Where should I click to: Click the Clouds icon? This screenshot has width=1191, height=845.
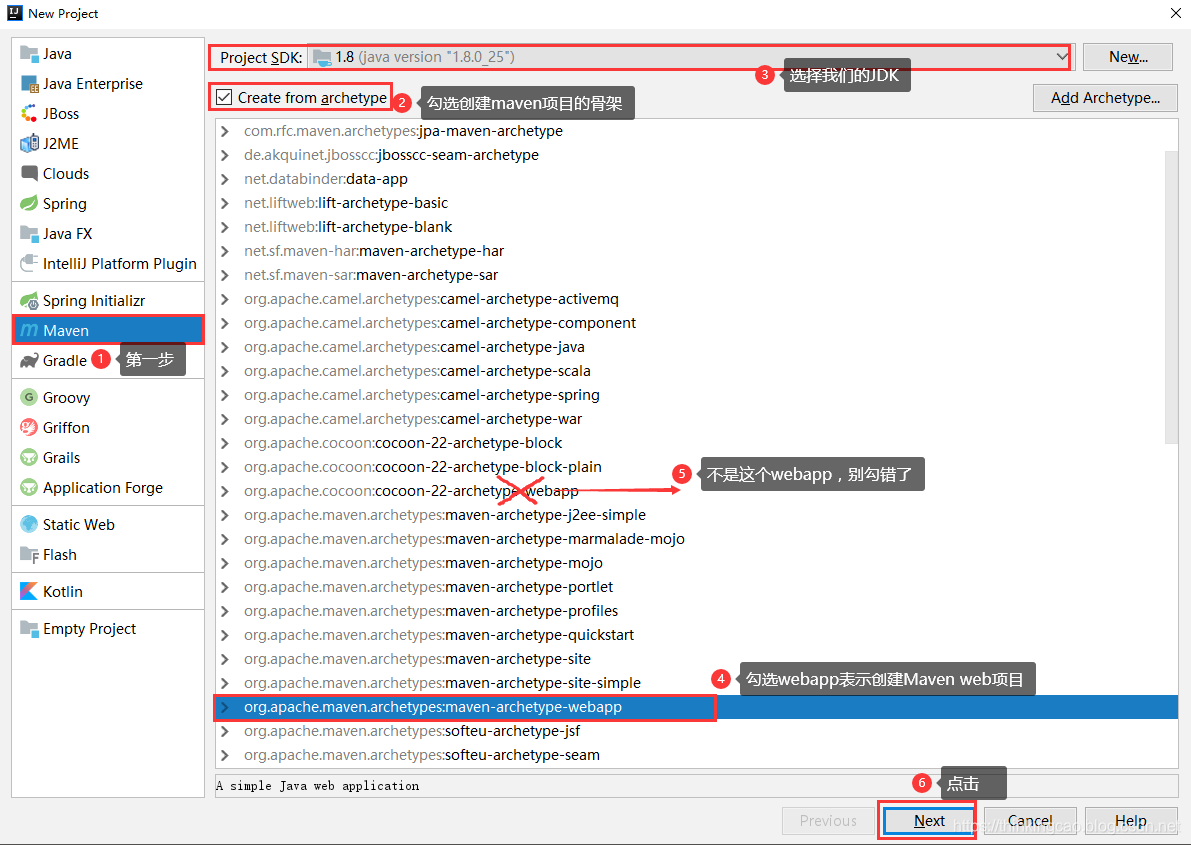(x=29, y=174)
